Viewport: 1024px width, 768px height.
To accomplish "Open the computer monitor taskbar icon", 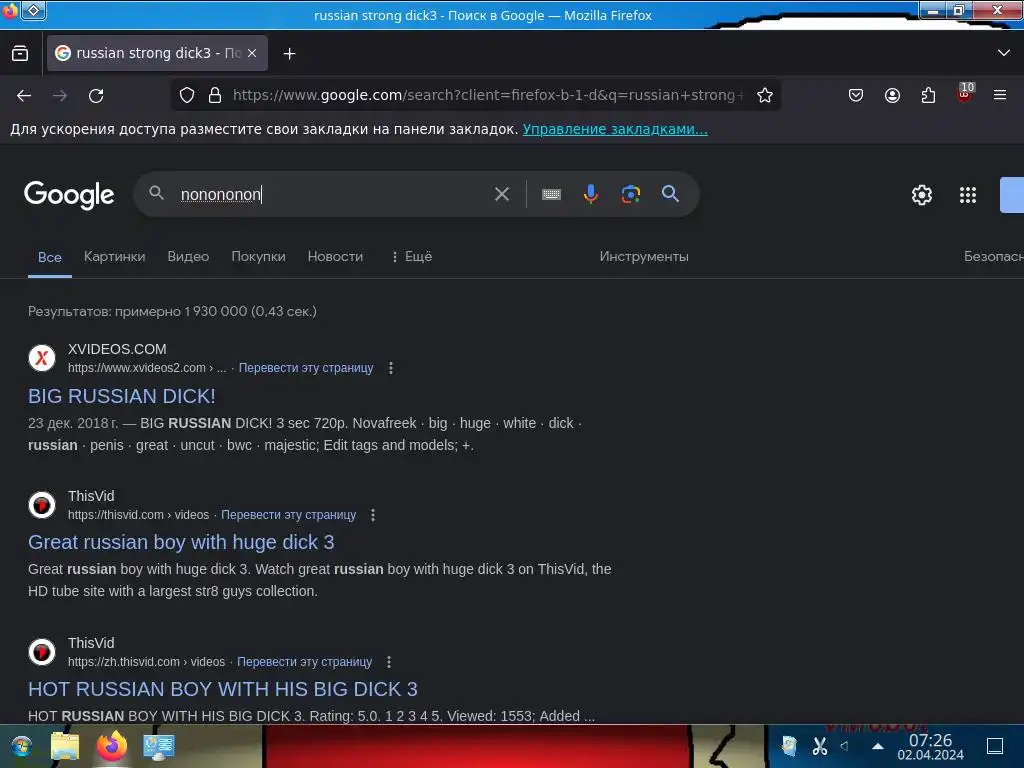I will (x=159, y=747).
